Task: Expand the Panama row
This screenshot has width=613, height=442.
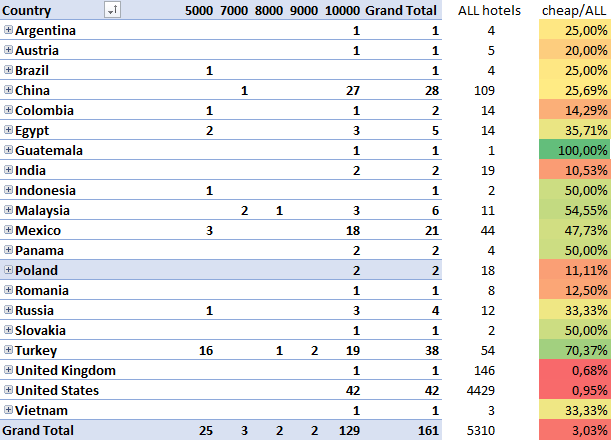Action: (8, 249)
